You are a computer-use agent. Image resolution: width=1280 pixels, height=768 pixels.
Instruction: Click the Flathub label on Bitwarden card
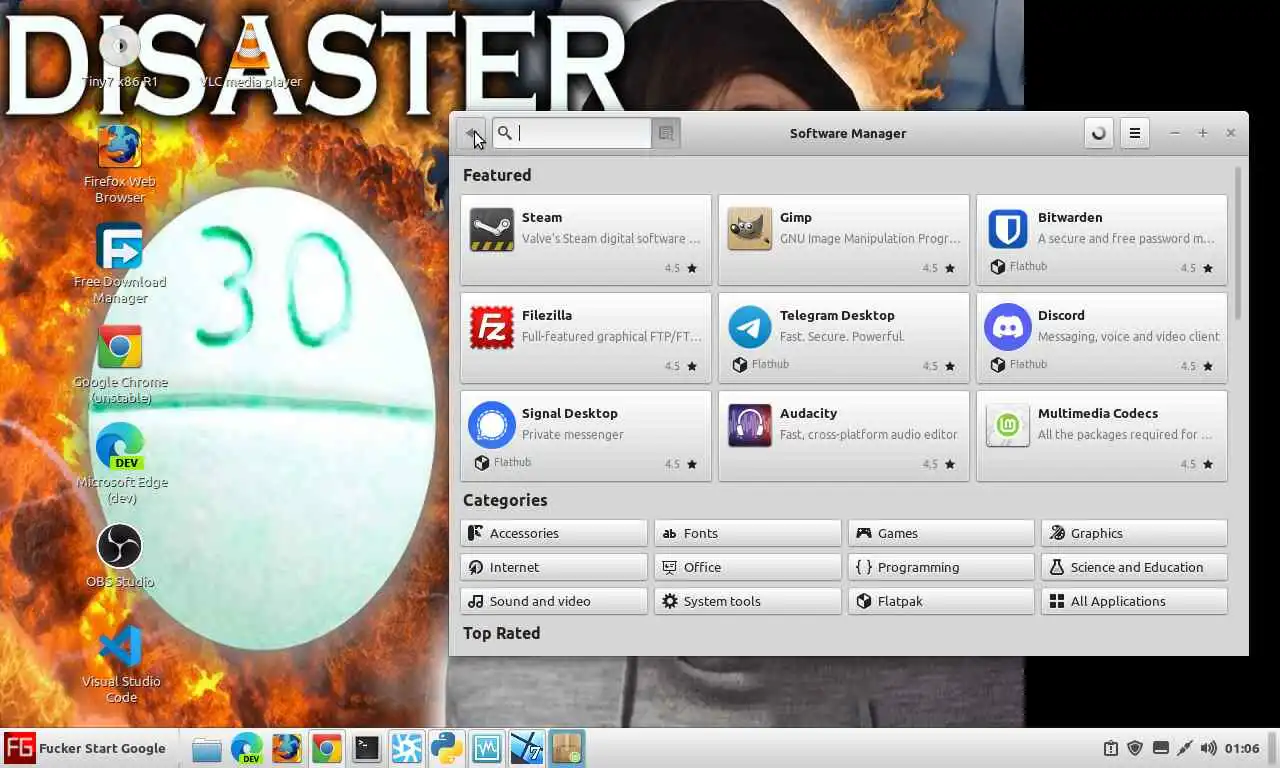(1028, 266)
